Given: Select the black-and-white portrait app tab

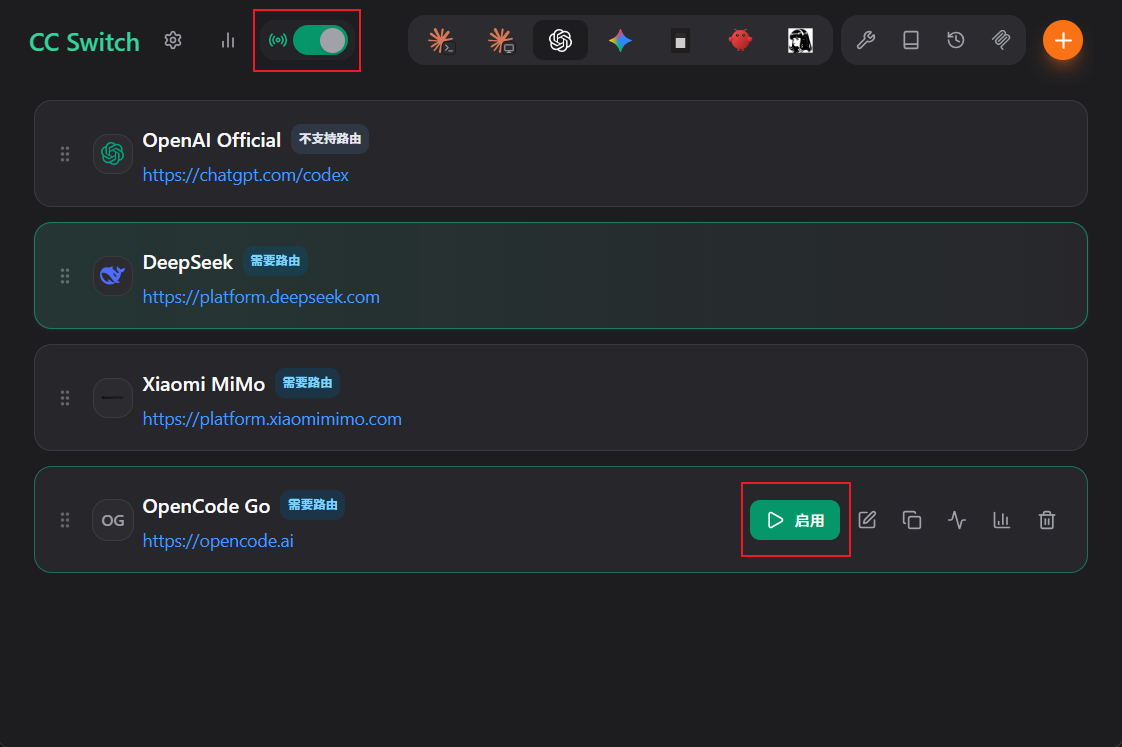Looking at the screenshot, I should [x=800, y=40].
